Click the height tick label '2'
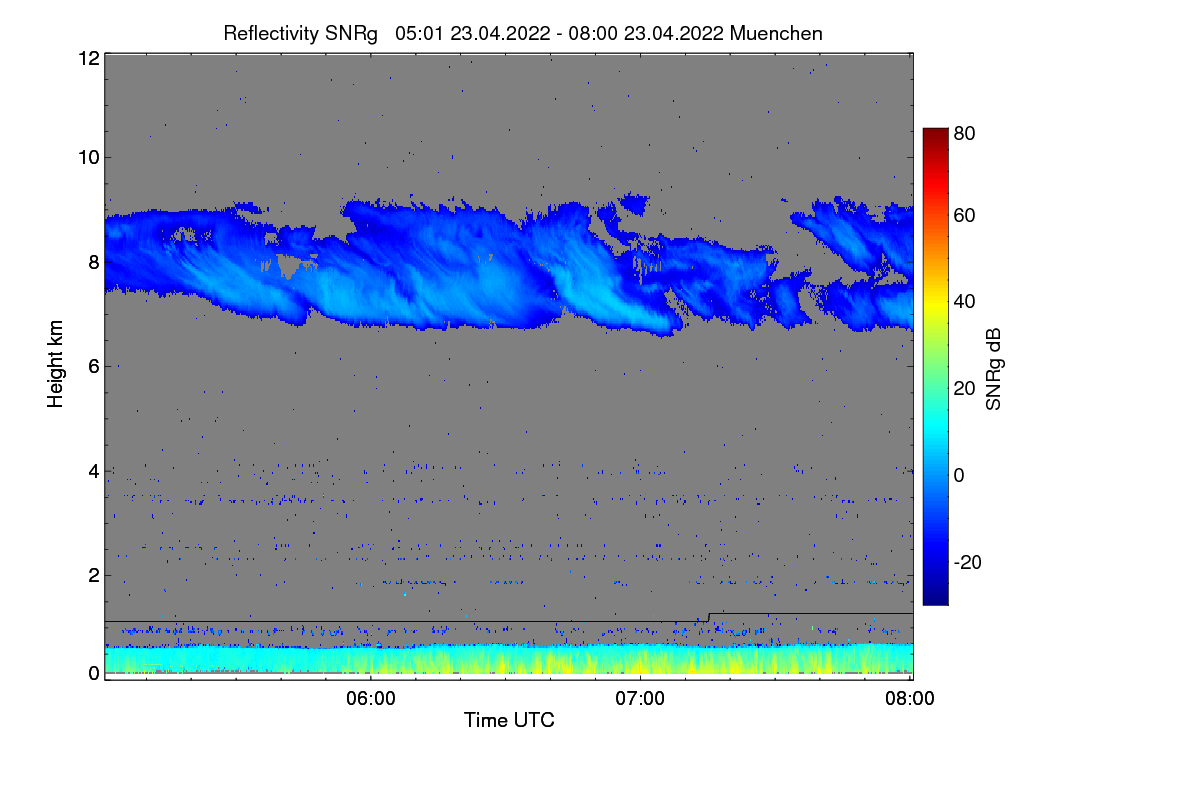This screenshot has height=800, width=1200. tap(93, 575)
